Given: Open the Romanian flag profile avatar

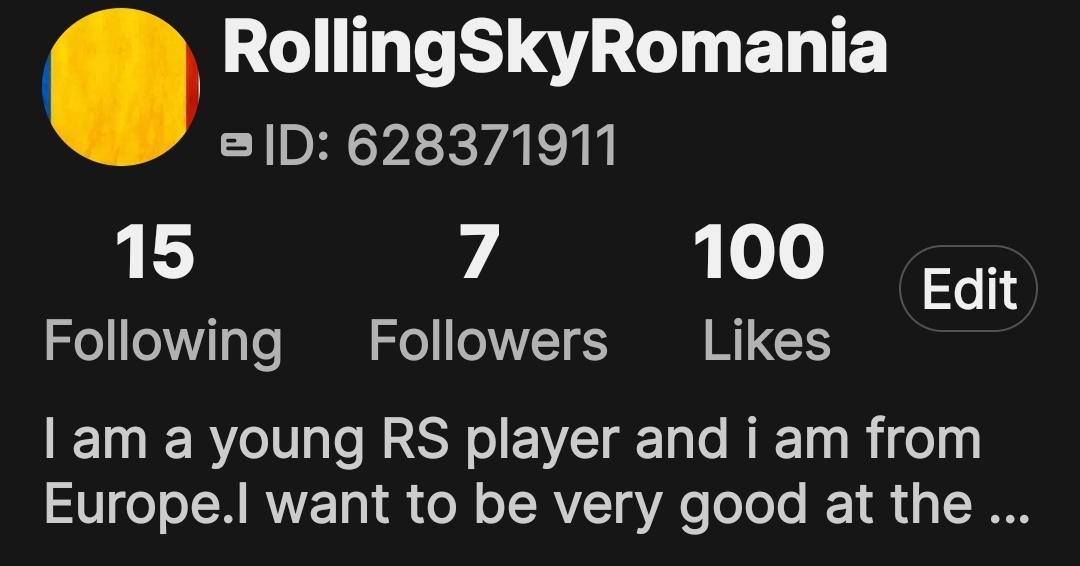Looking at the screenshot, I should click(x=121, y=87).
